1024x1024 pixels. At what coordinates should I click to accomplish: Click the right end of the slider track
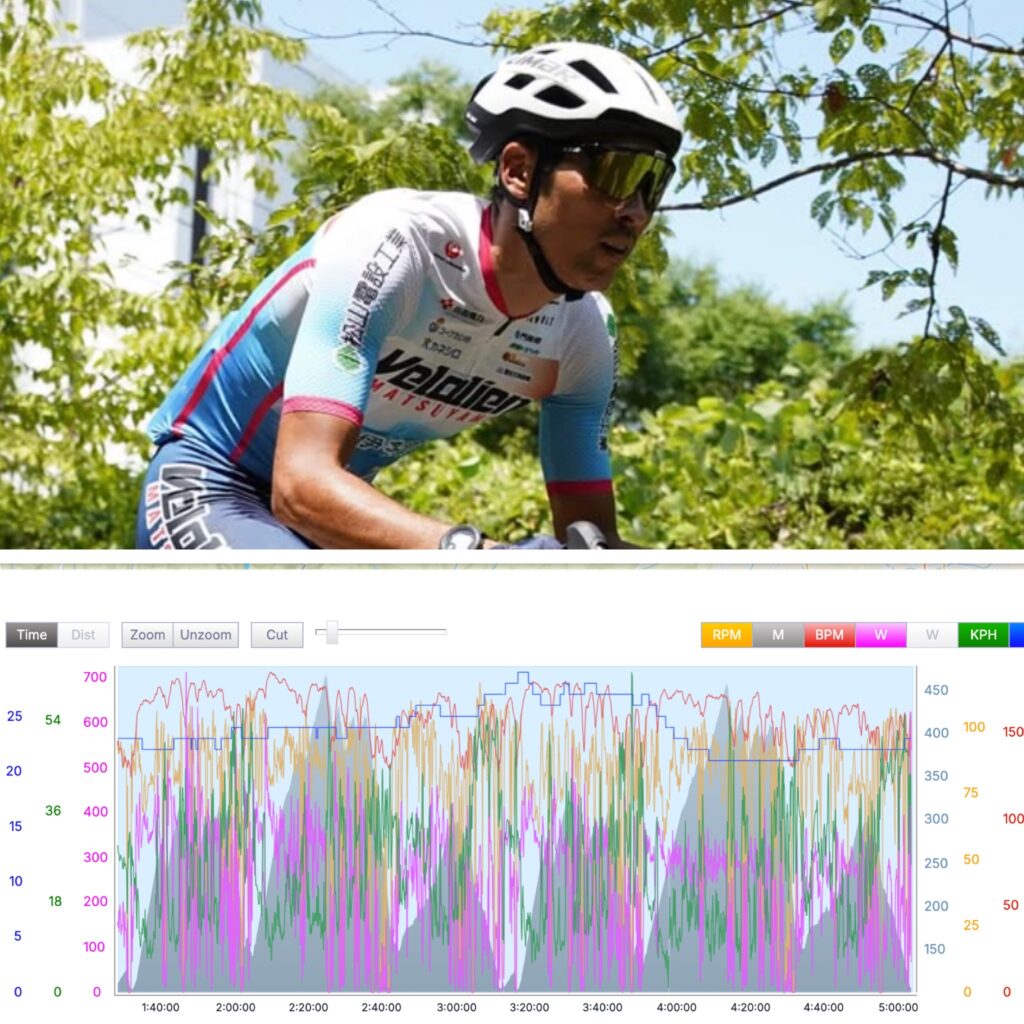coord(444,632)
